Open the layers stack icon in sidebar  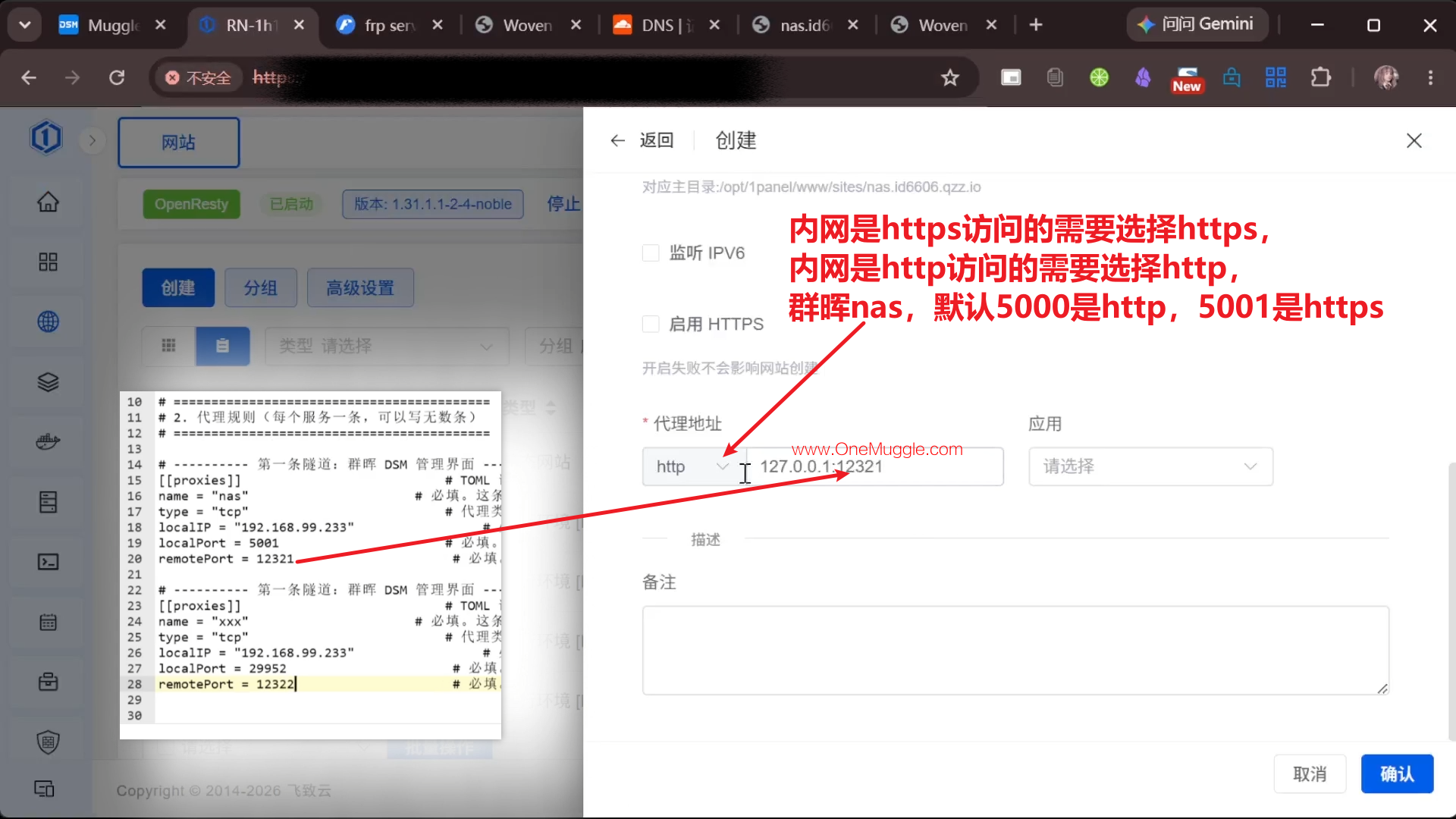click(48, 381)
